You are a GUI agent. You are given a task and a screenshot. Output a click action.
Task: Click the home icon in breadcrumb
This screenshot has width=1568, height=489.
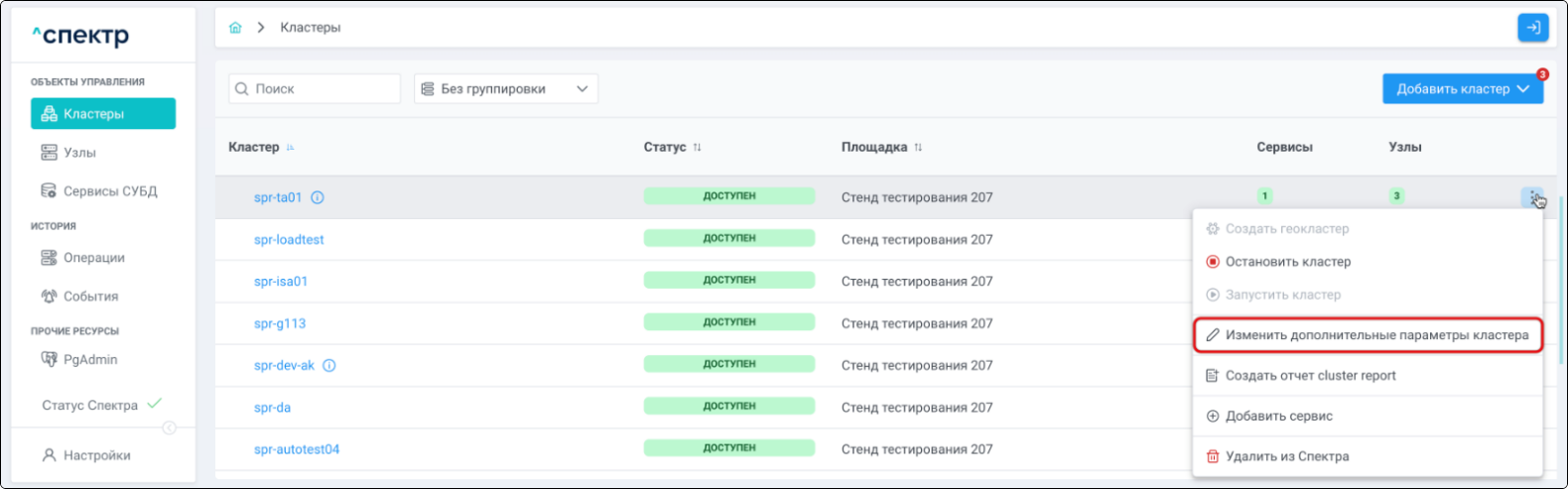pyautogui.click(x=235, y=28)
